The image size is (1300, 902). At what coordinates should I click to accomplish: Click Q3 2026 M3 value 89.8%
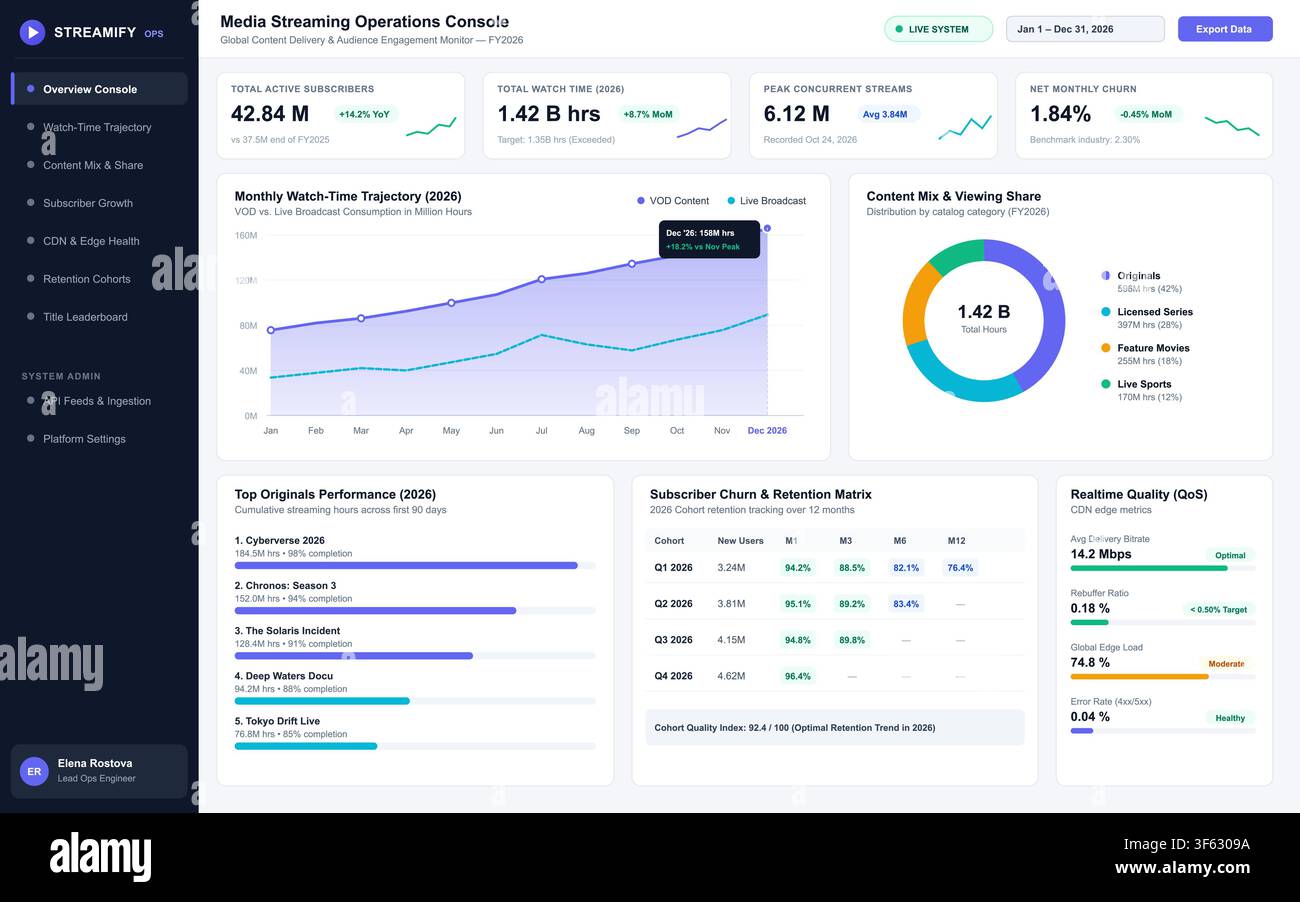point(852,640)
